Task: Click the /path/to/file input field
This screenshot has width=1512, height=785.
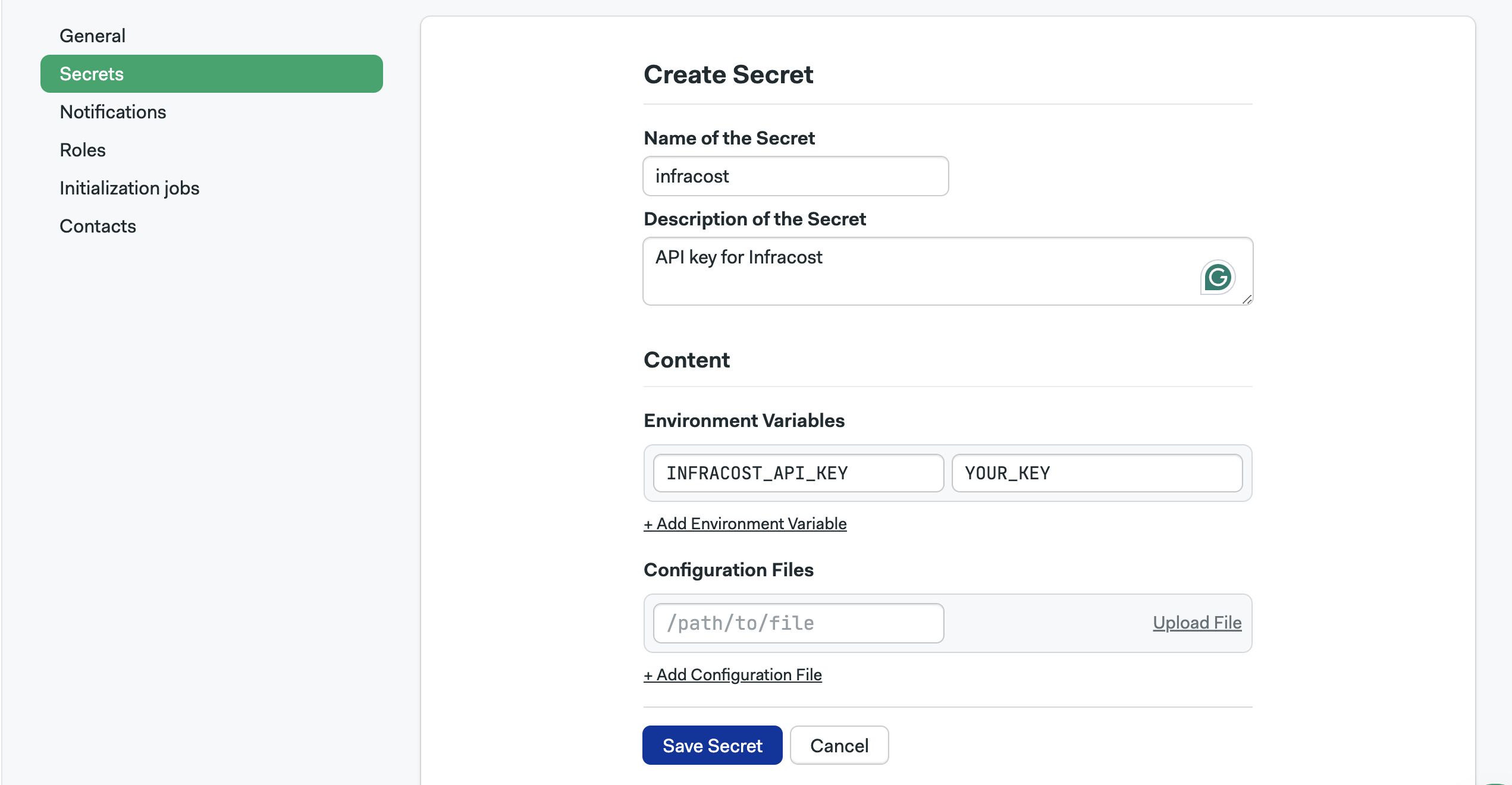Action: [798, 623]
